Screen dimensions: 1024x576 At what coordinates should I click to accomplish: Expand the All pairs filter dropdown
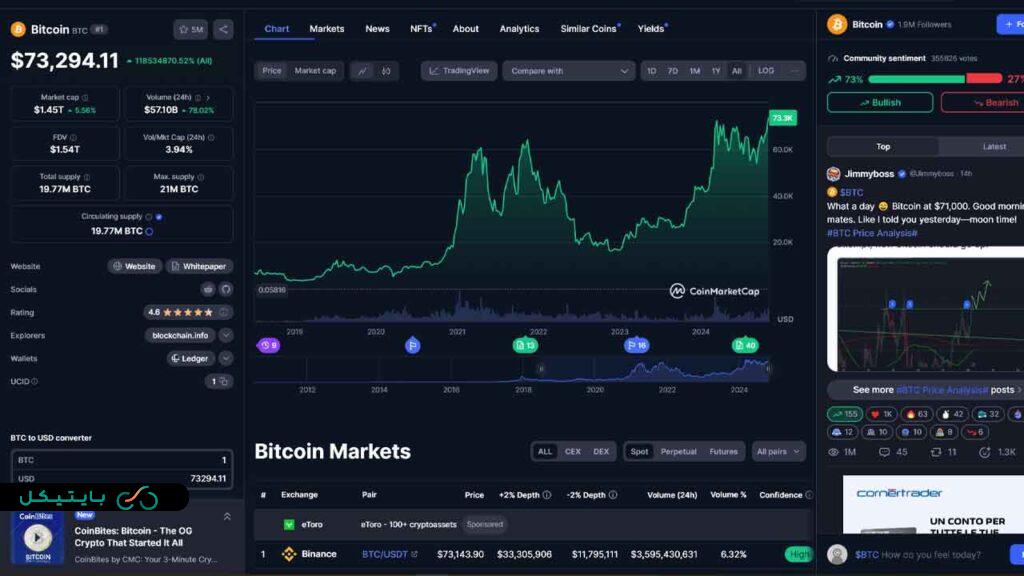click(777, 452)
